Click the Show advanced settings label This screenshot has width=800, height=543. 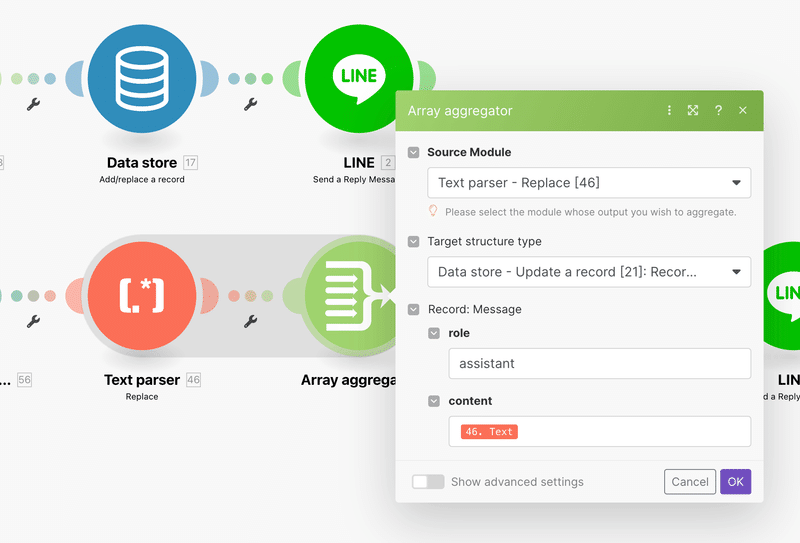517,482
